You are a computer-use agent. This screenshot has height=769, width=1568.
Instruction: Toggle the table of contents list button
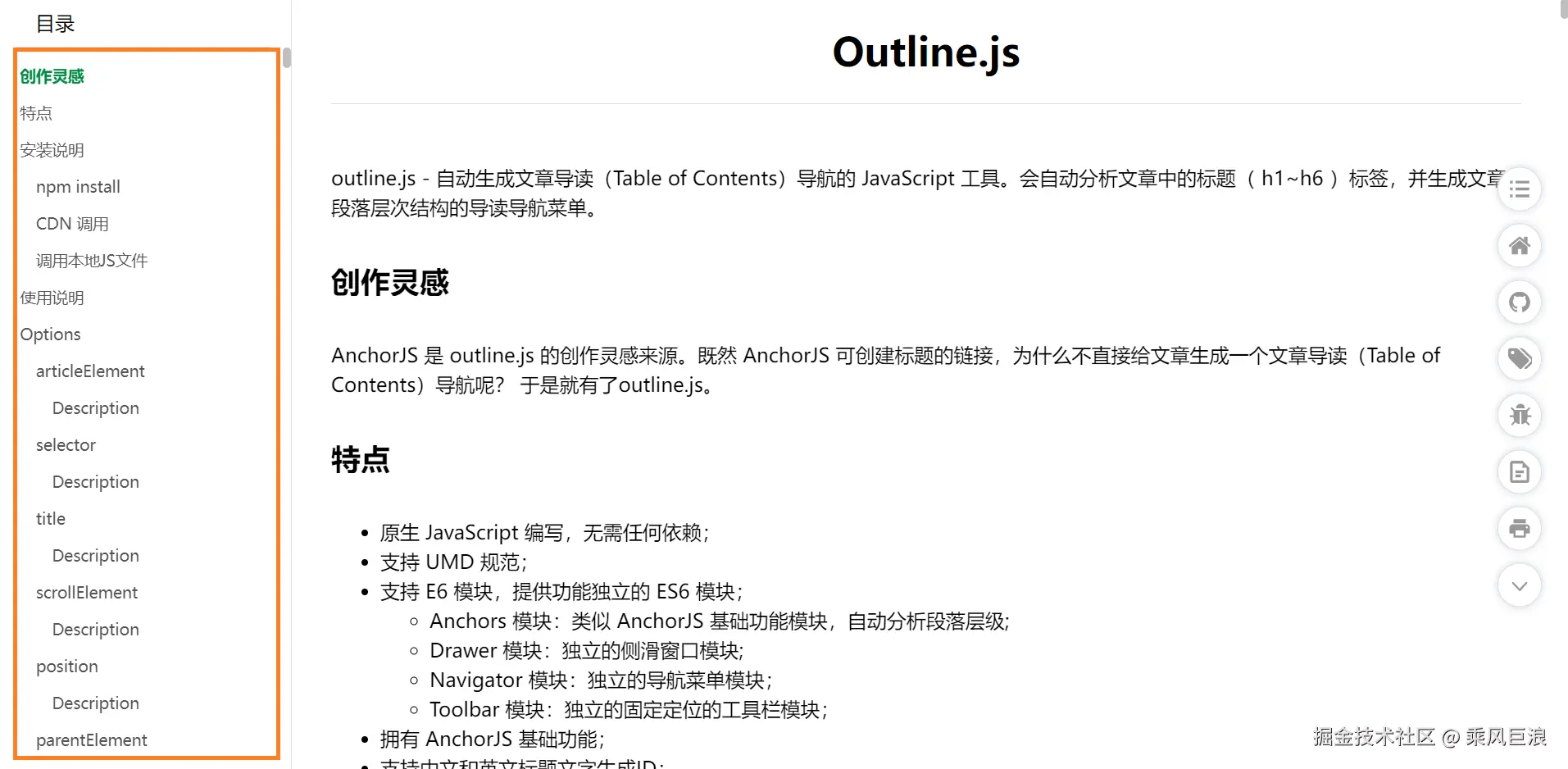pyautogui.click(x=1519, y=189)
